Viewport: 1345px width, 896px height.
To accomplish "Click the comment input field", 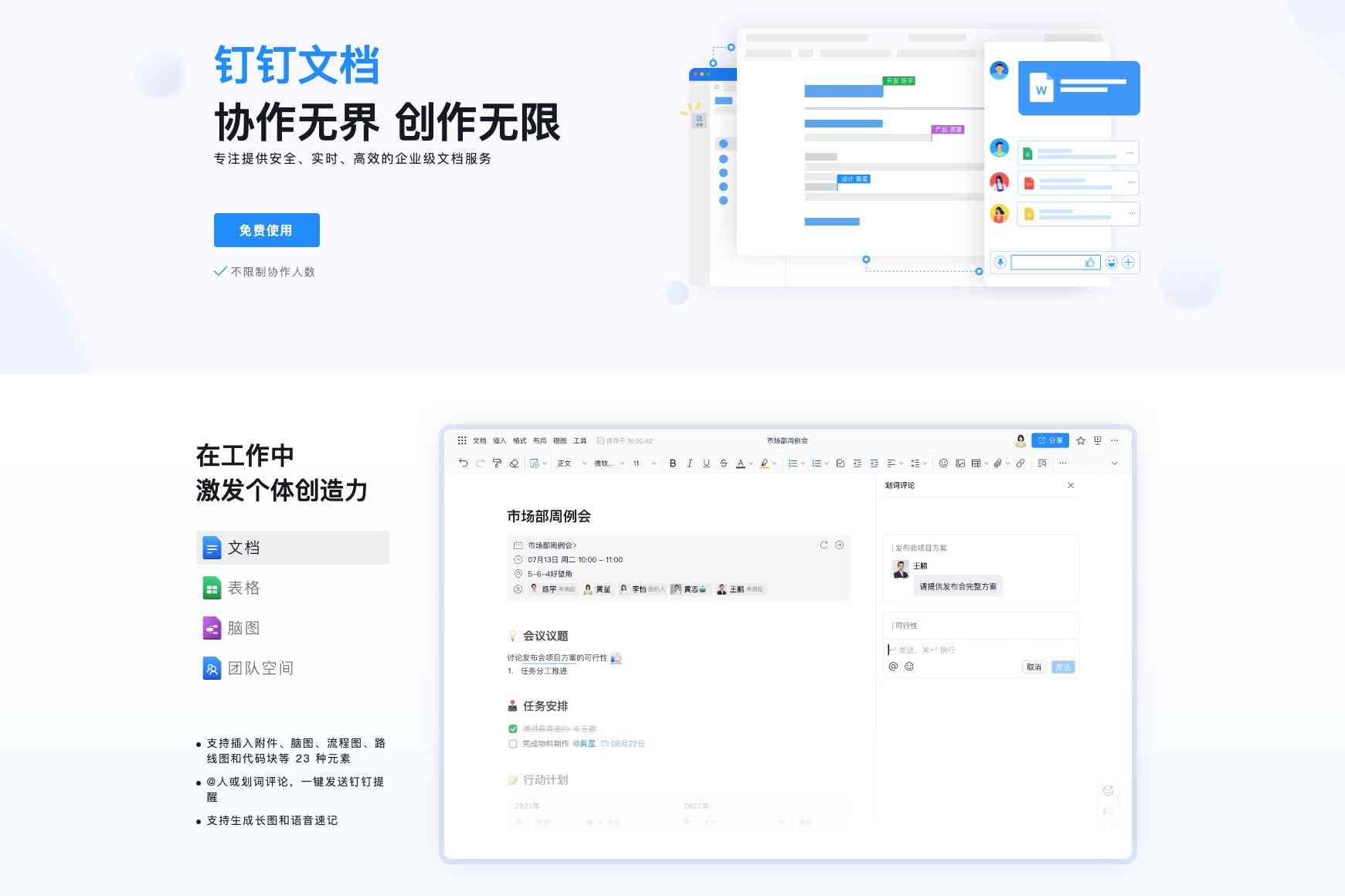I will (x=981, y=650).
